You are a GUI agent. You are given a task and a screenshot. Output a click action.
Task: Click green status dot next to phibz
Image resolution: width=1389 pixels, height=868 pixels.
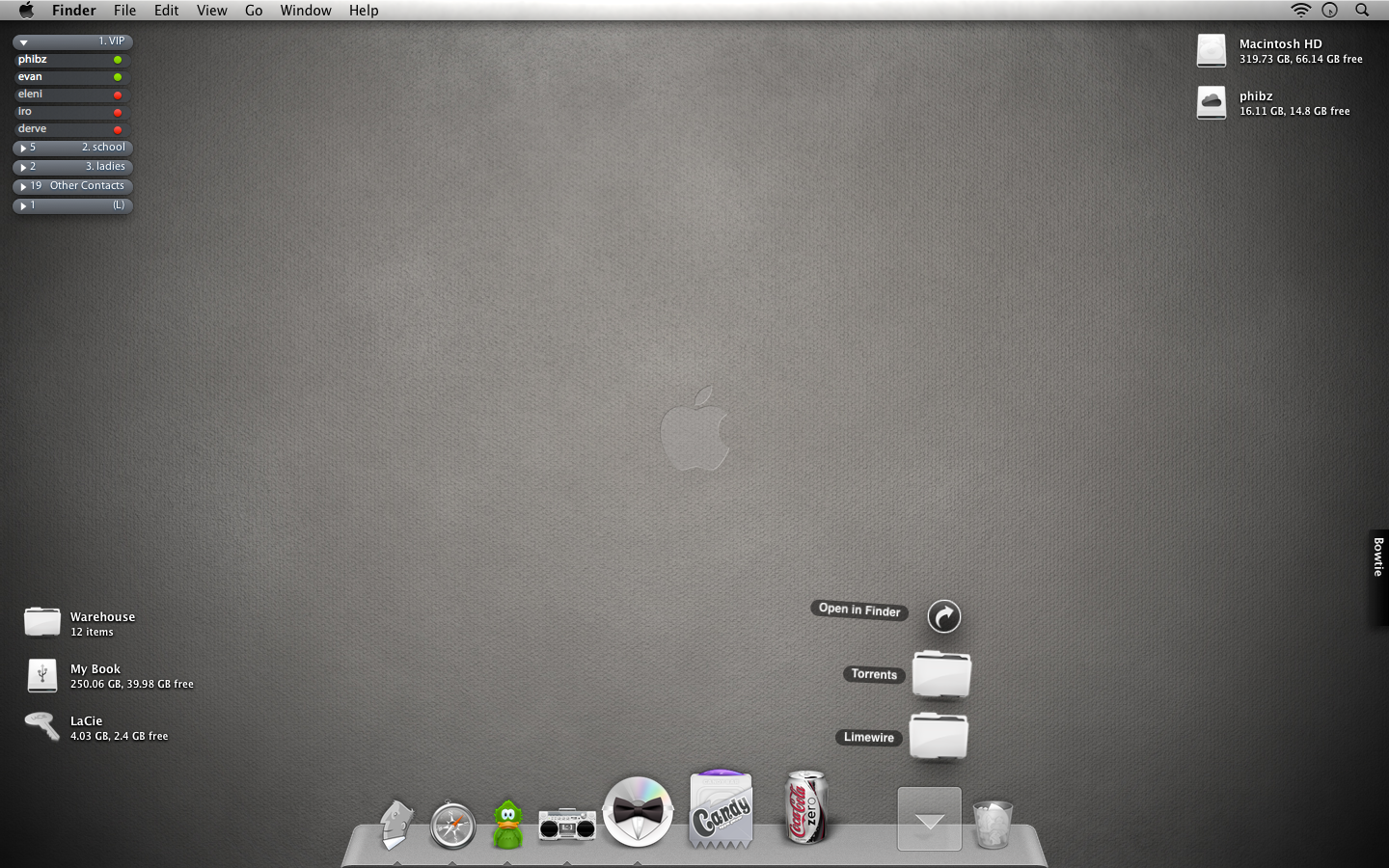[x=118, y=60]
